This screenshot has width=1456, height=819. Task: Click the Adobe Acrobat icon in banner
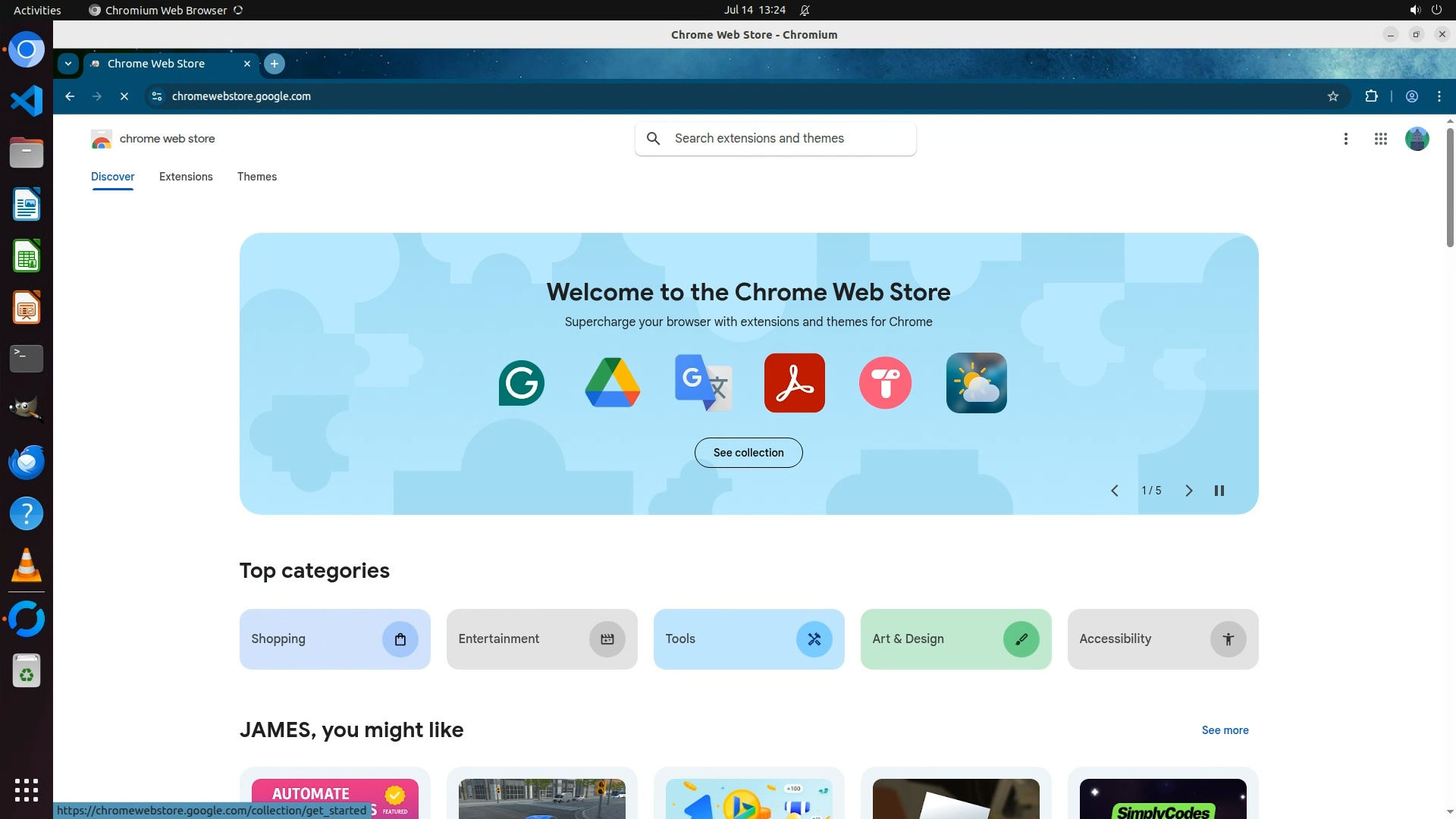pyautogui.click(x=794, y=383)
